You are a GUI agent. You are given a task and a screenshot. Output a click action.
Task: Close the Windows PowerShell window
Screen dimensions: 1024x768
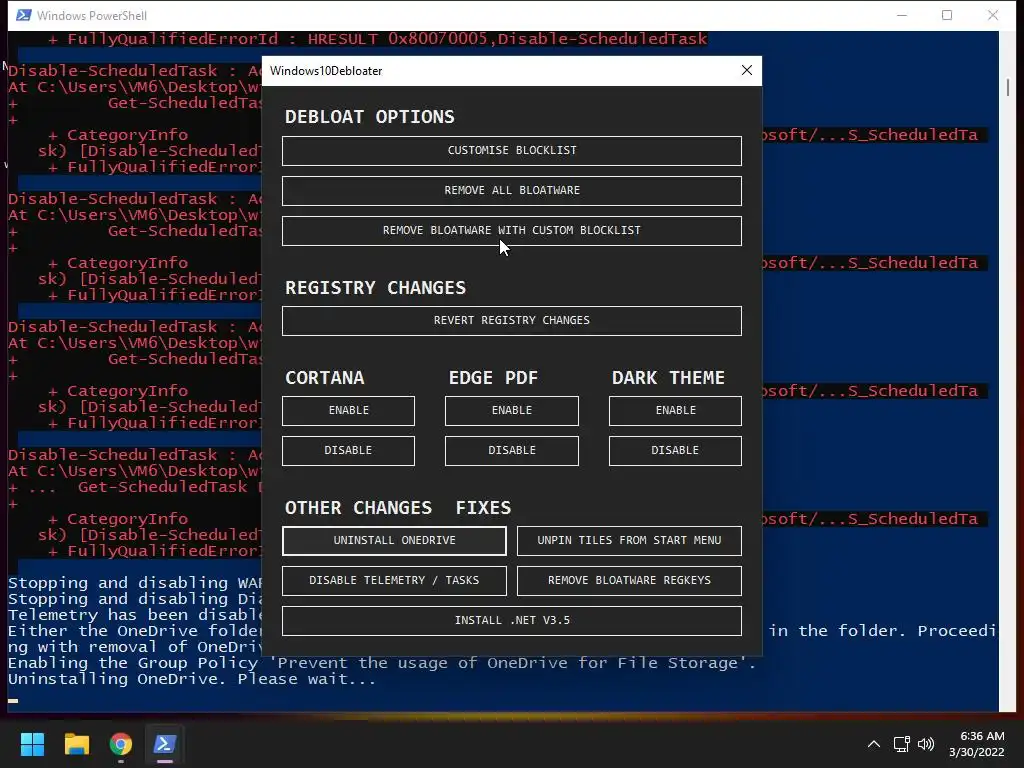(x=993, y=15)
